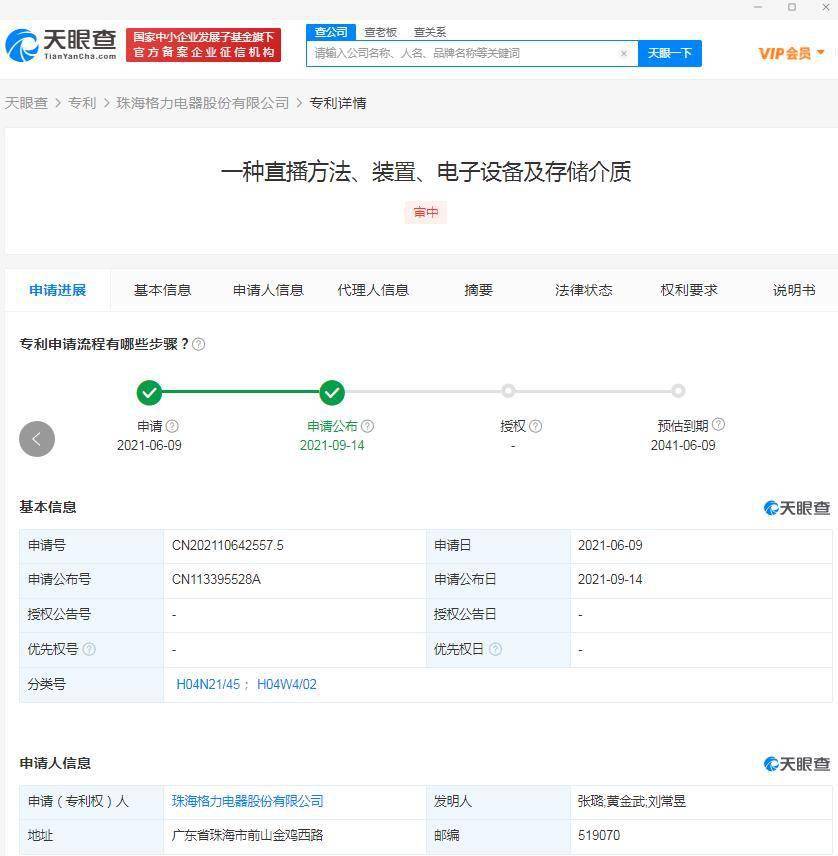838x856 pixels.
Task: Clear the search box with x icon
Action: tap(624, 53)
